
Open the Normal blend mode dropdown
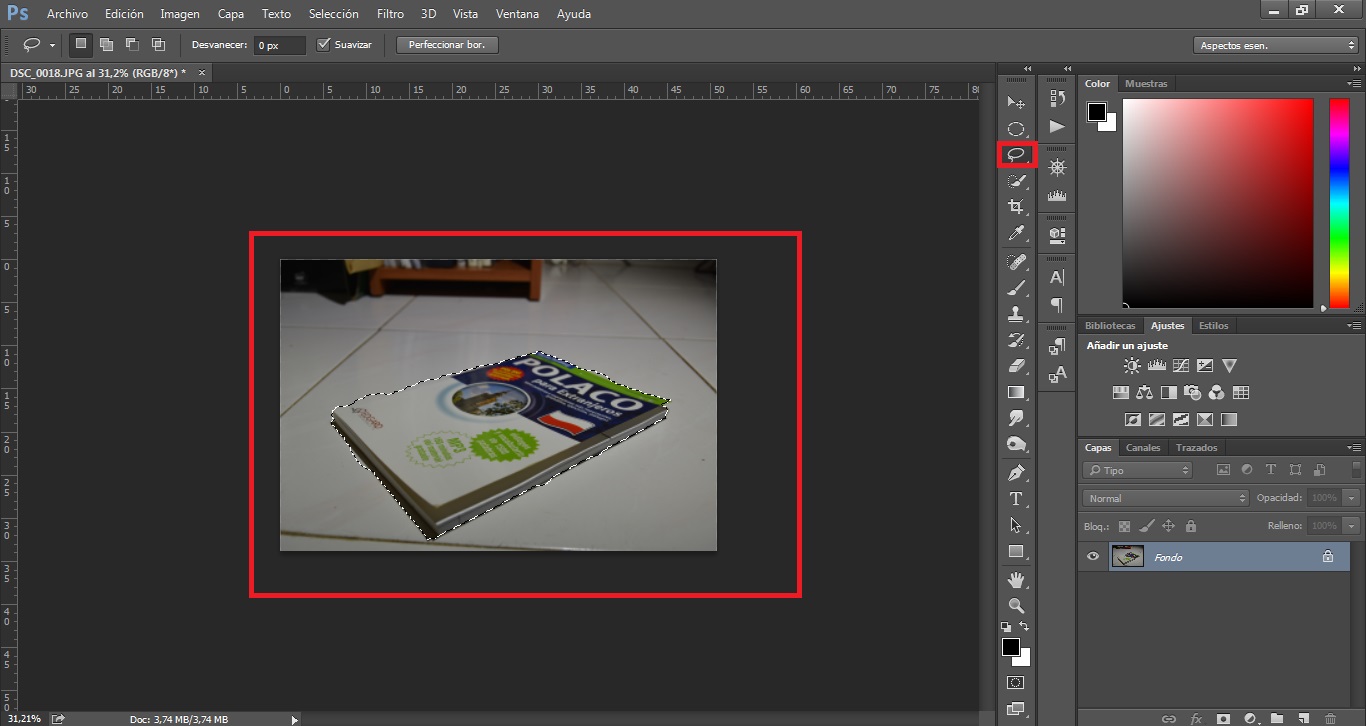1166,498
